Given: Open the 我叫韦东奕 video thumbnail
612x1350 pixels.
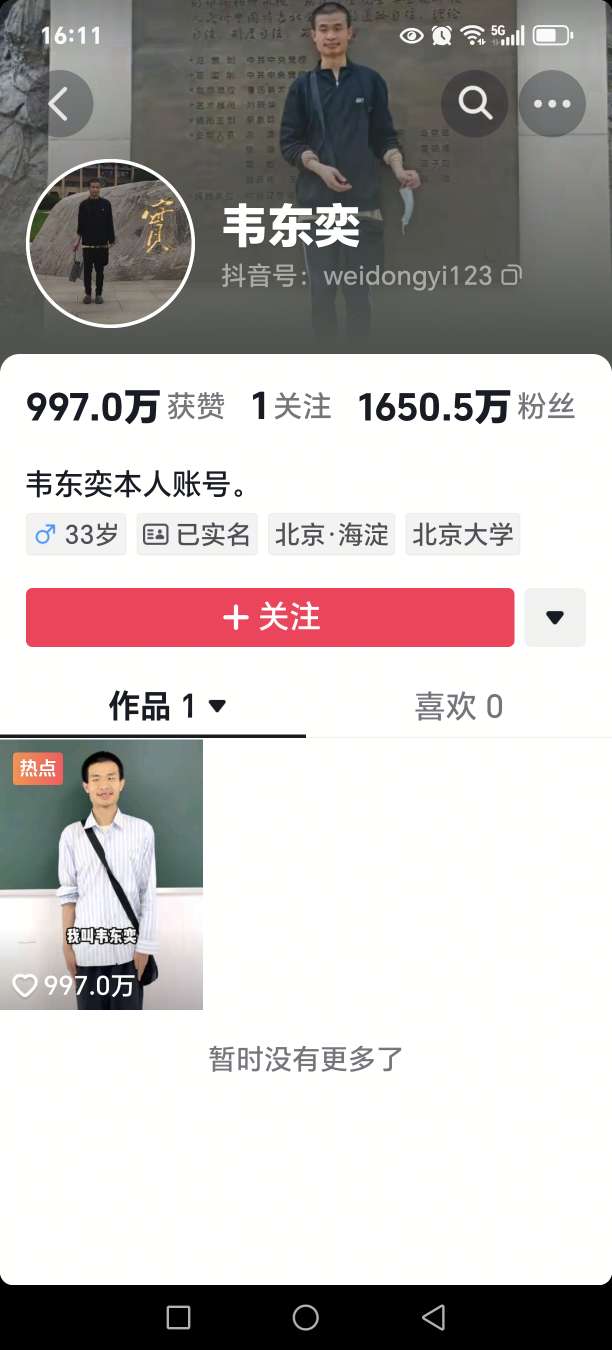Looking at the screenshot, I should pyautogui.click(x=101, y=875).
